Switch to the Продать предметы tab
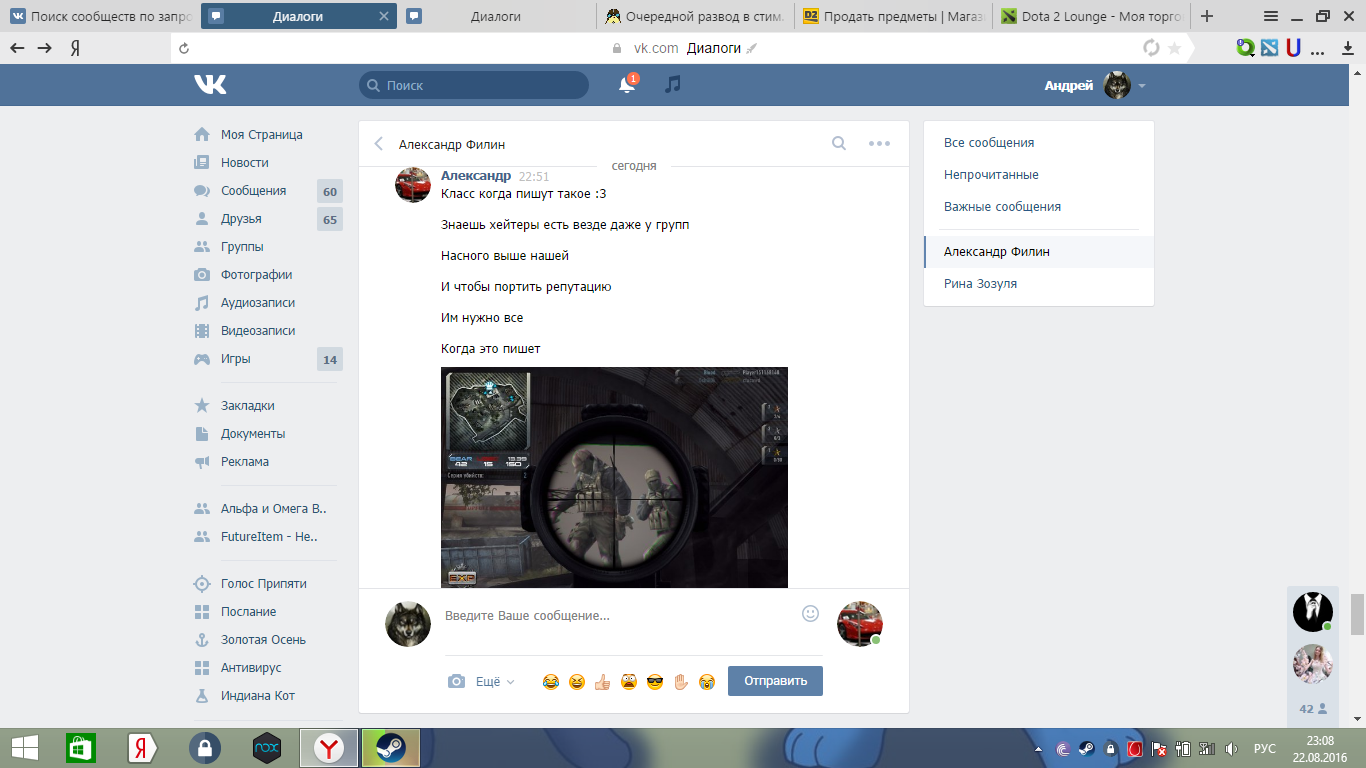1366x768 pixels. [894, 16]
